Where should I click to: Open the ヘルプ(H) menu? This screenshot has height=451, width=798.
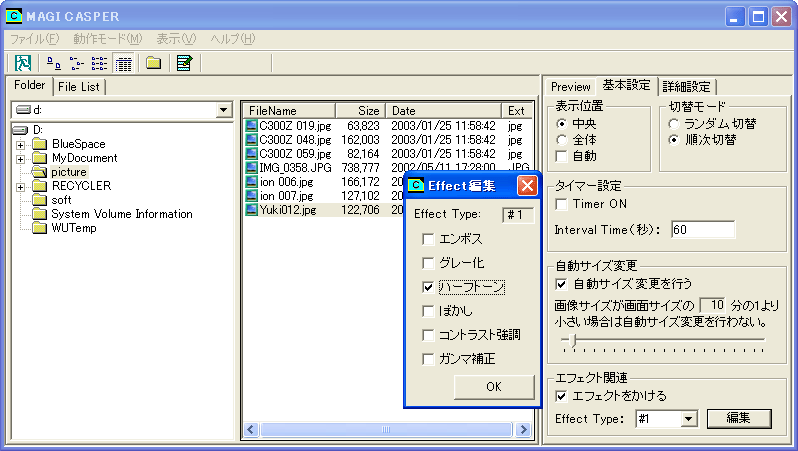point(233,39)
